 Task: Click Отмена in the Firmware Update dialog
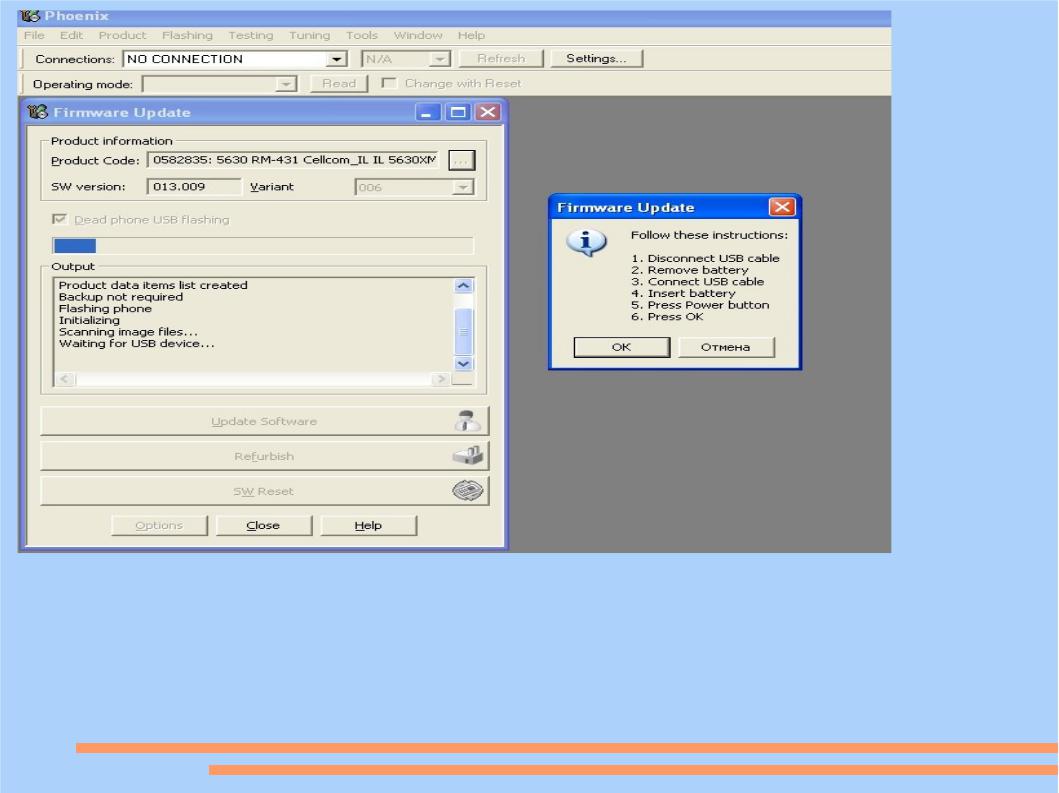click(725, 347)
